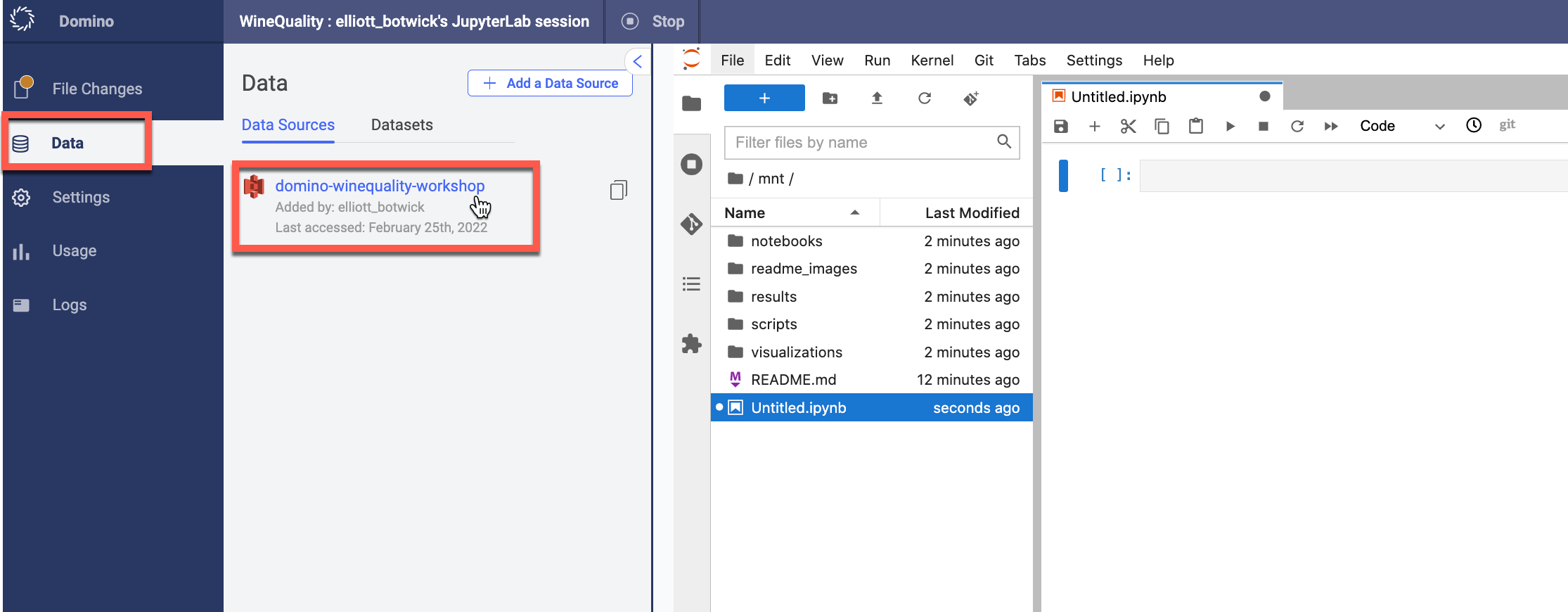Open the Data section in sidebar

tap(68, 143)
